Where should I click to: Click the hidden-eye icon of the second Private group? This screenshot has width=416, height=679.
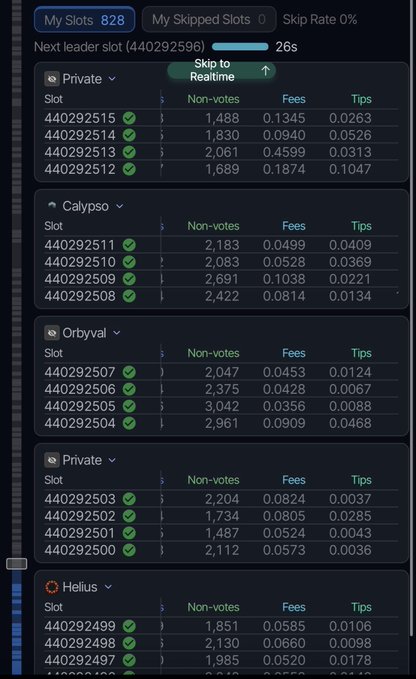(x=52, y=460)
